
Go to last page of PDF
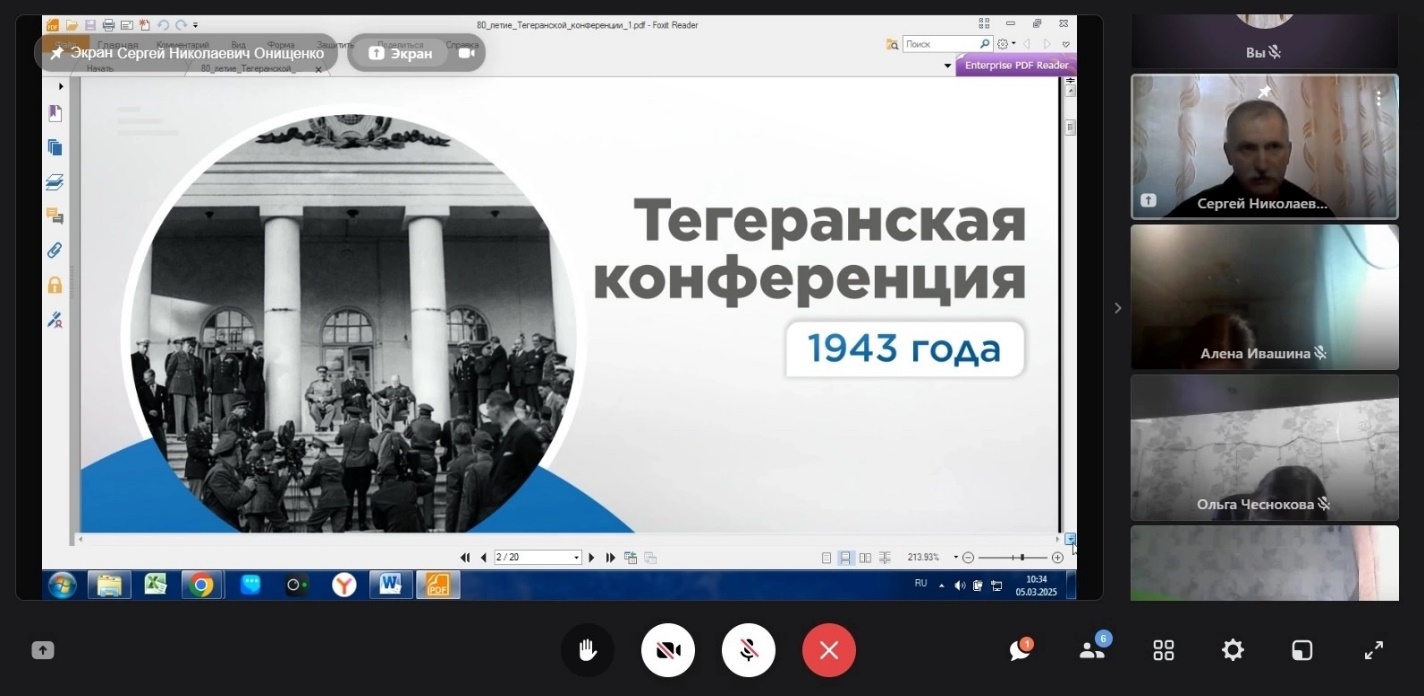611,557
